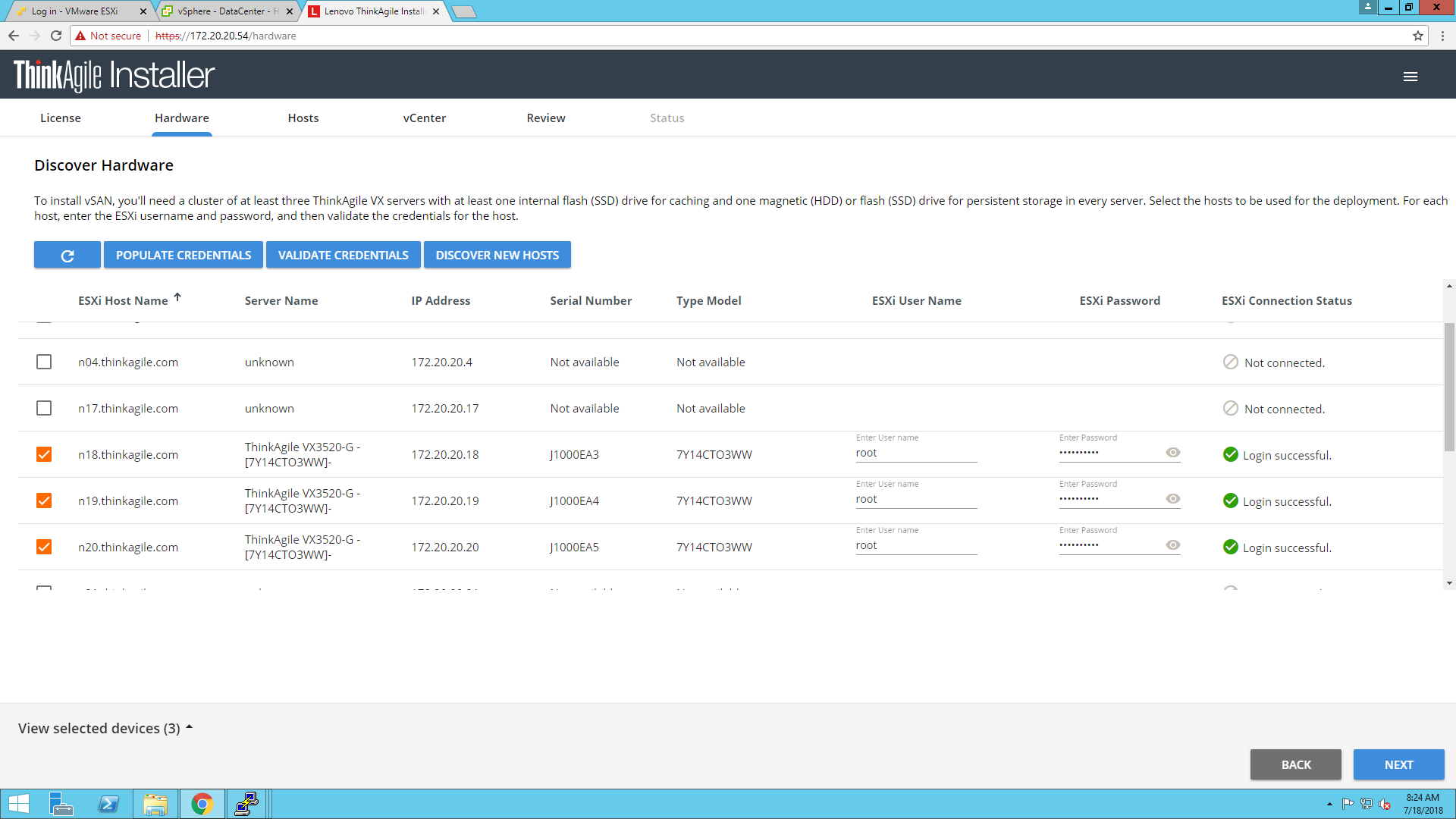
Task: Open Chrome from Windows taskbar
Action: pos(202,804)
